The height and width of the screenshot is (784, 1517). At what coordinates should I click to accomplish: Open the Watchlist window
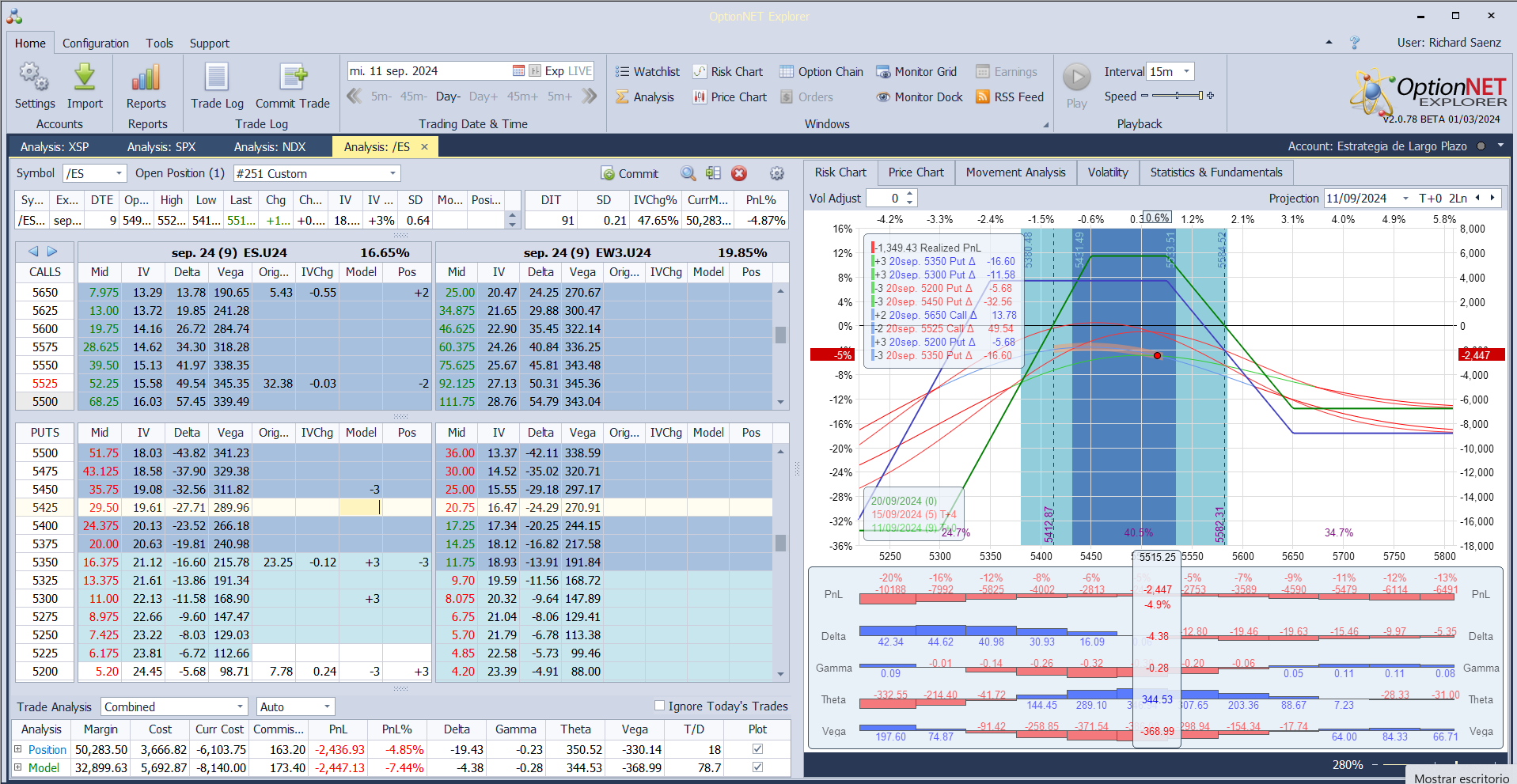pyautogui.click(x=647, y=71)
